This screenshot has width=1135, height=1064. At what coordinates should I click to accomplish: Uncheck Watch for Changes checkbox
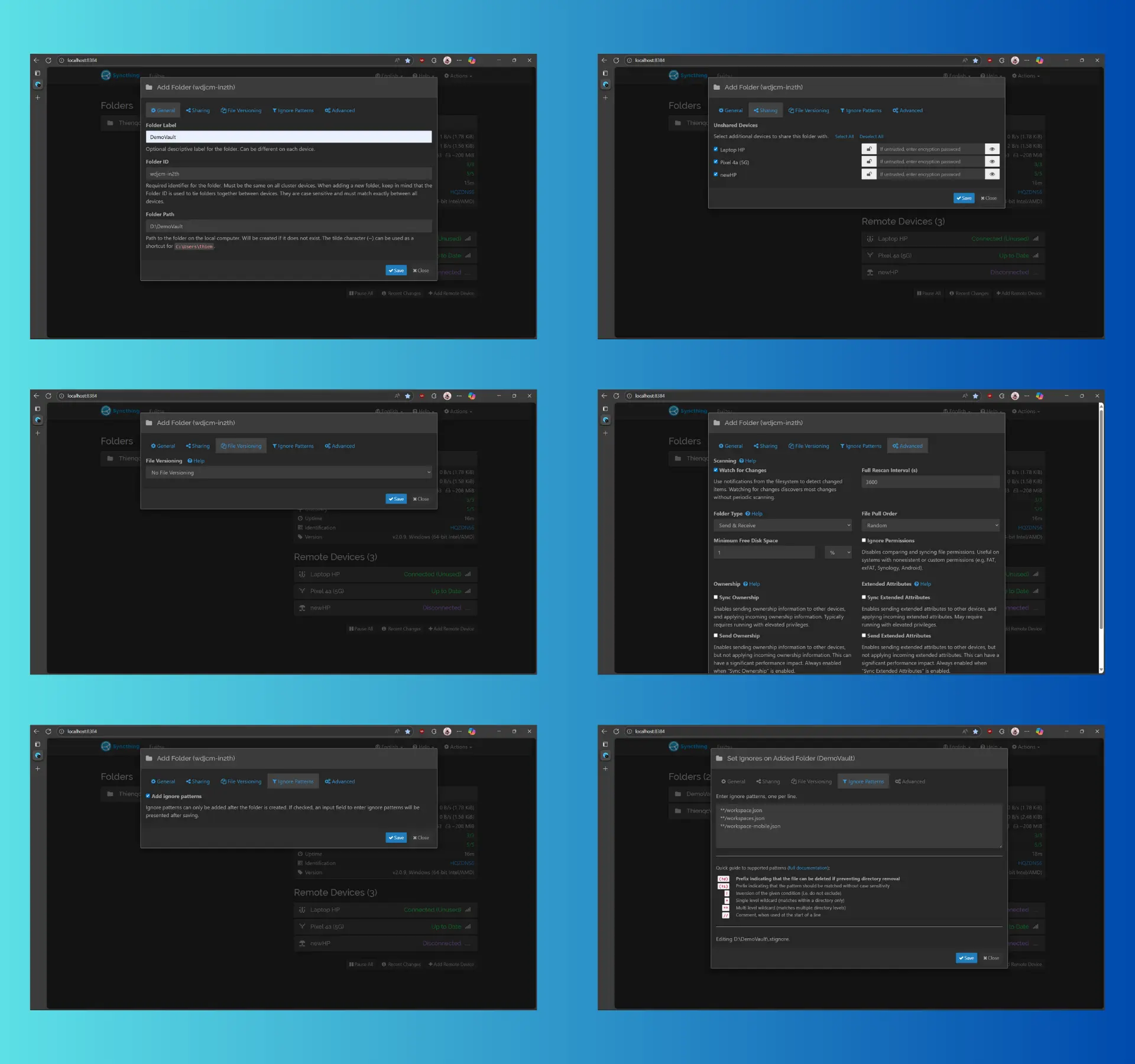716,471
